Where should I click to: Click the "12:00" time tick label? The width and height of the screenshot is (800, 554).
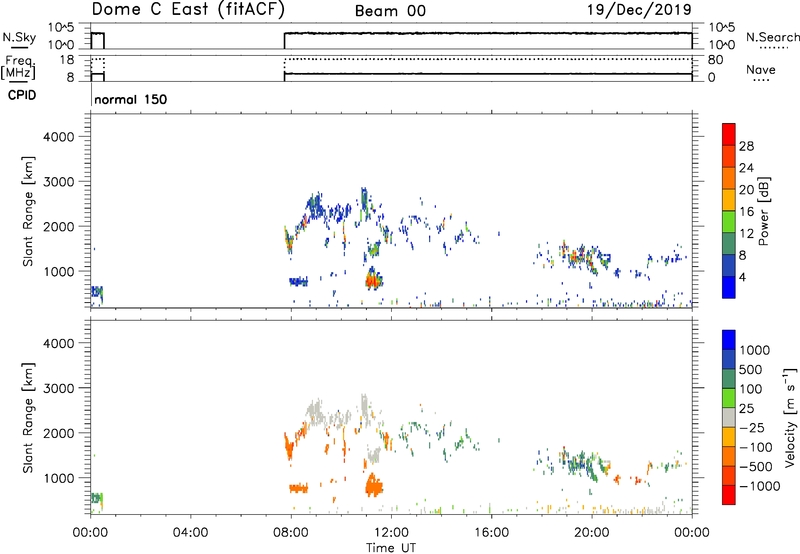point(391,533)
